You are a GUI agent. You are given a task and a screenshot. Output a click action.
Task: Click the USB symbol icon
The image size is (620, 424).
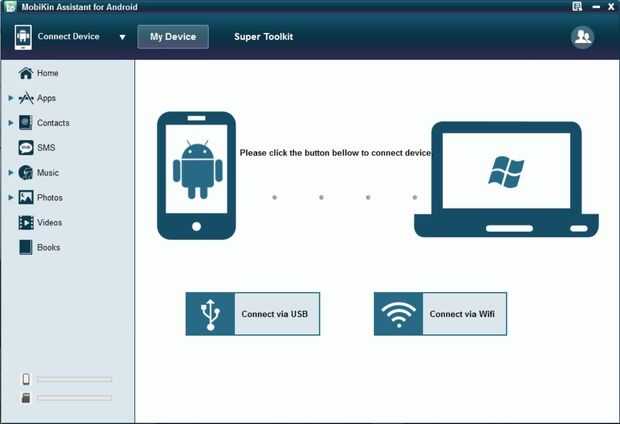pos(210,314)
